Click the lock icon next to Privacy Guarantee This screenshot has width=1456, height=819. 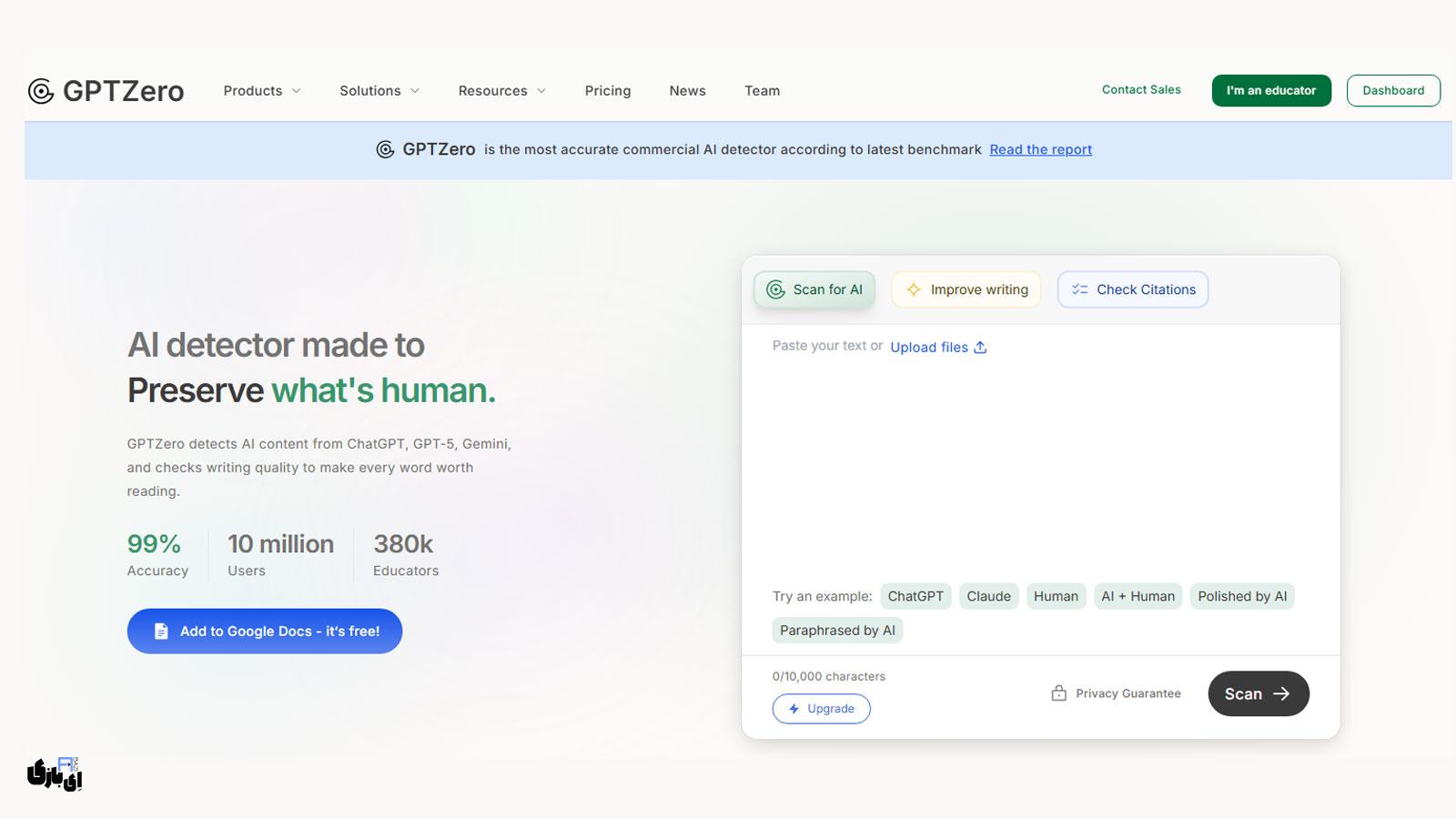[x=1058, y=693]
